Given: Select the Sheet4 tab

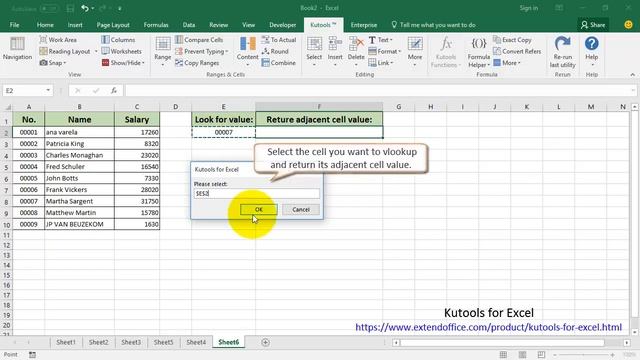Looking at the screenshot, I should click(196, 342).
